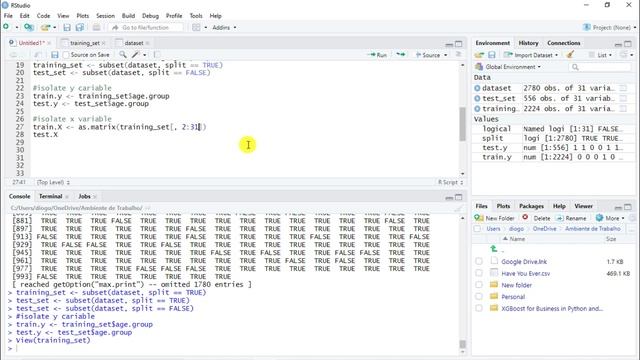Open the R Script file type dropdown
This screenshot has width=640, height=360.
[451, 182]
